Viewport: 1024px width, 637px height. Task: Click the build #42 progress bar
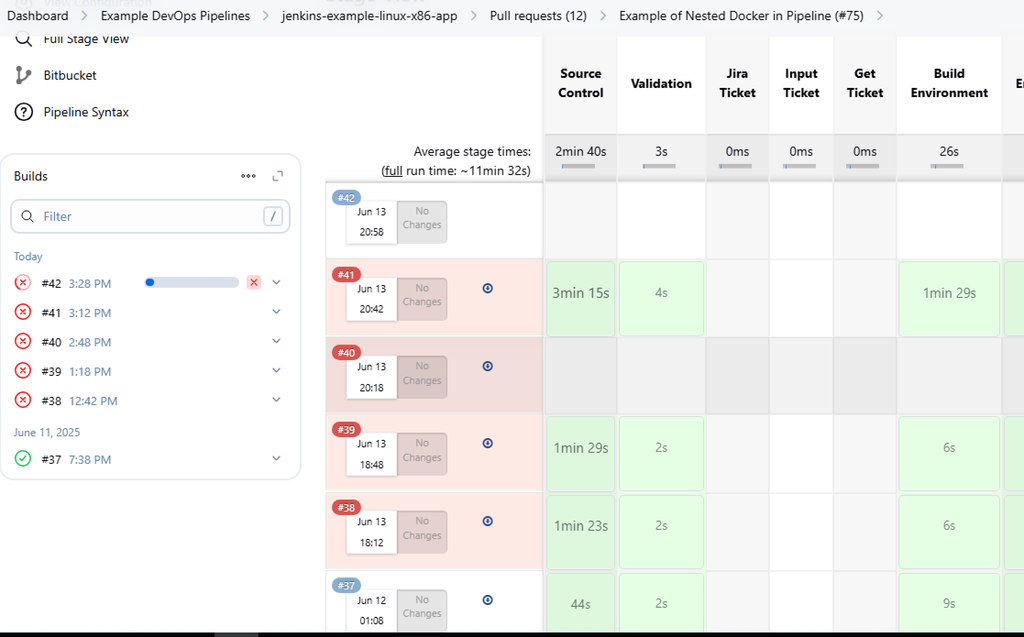pos(192,283)
